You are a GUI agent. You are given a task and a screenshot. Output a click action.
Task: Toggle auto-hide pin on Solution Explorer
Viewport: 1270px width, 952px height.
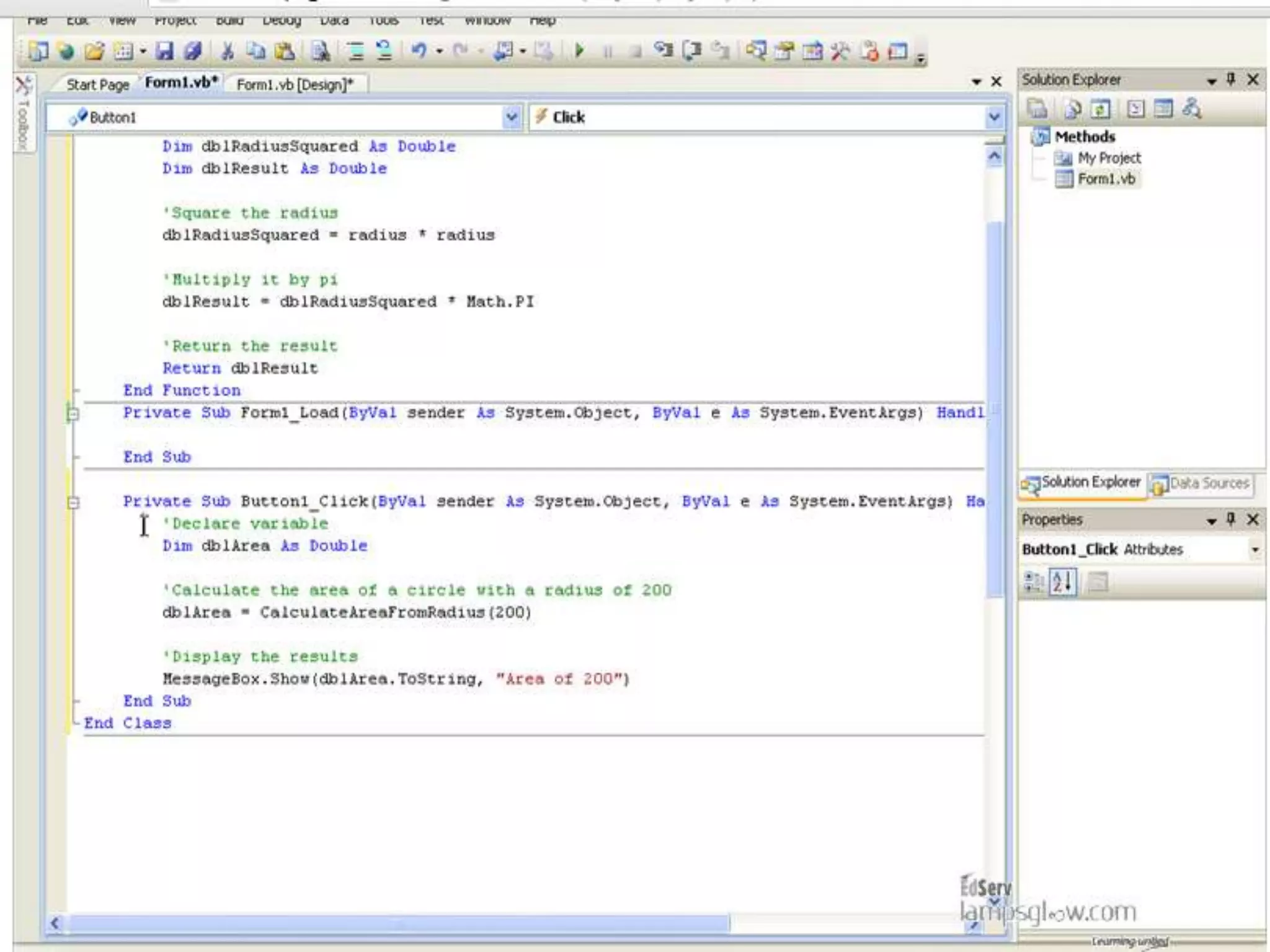1232,79
